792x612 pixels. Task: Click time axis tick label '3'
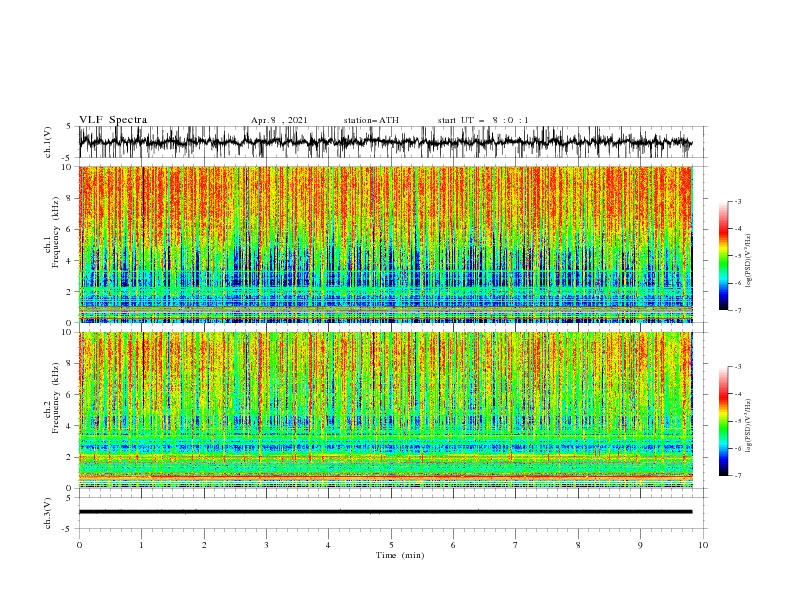[x=266, y=545]
